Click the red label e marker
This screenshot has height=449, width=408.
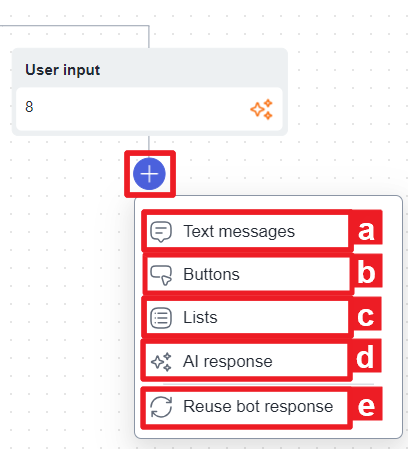coord(366,406)
